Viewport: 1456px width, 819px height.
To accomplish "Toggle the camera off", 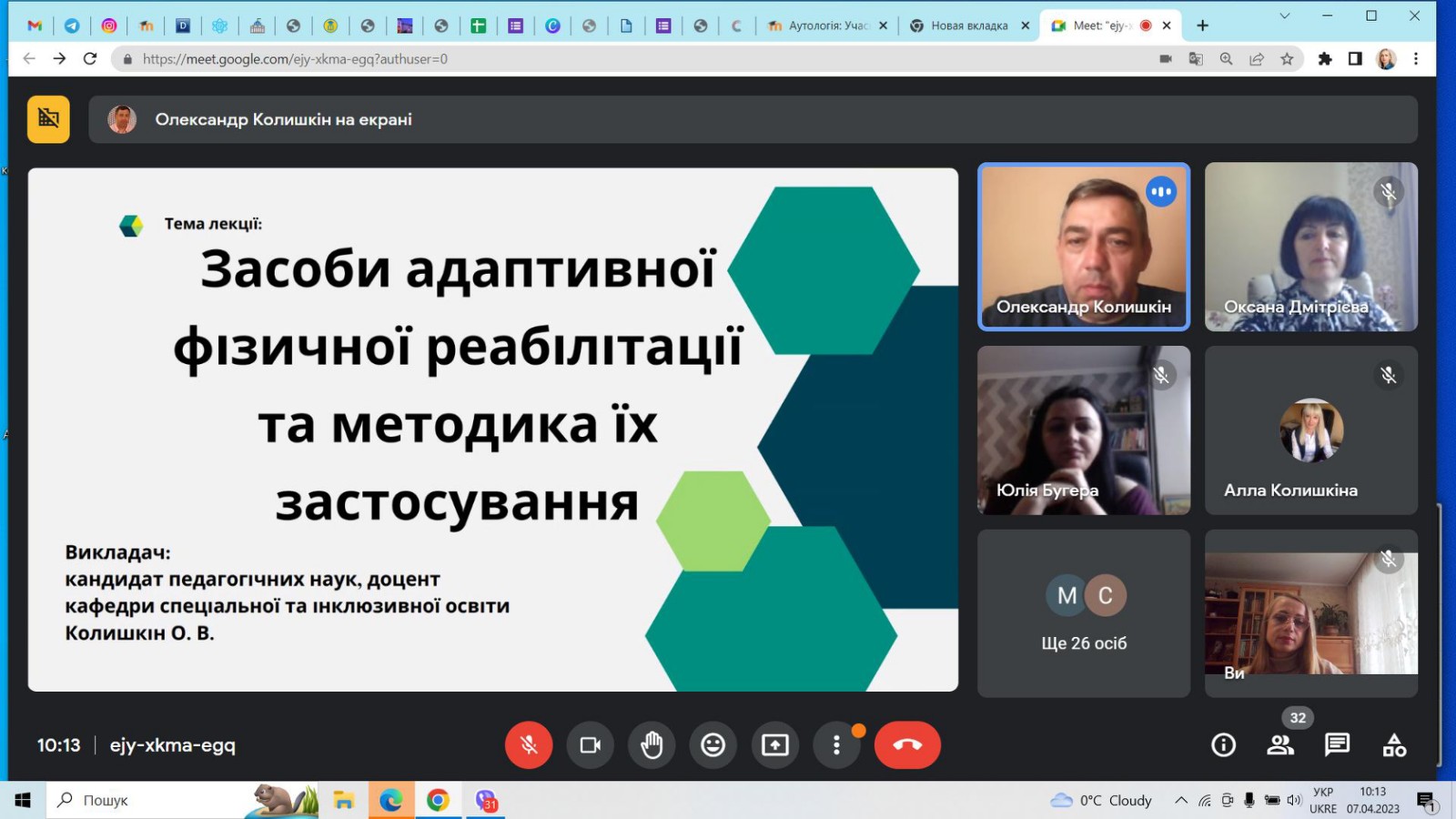I will coord(590,745).
